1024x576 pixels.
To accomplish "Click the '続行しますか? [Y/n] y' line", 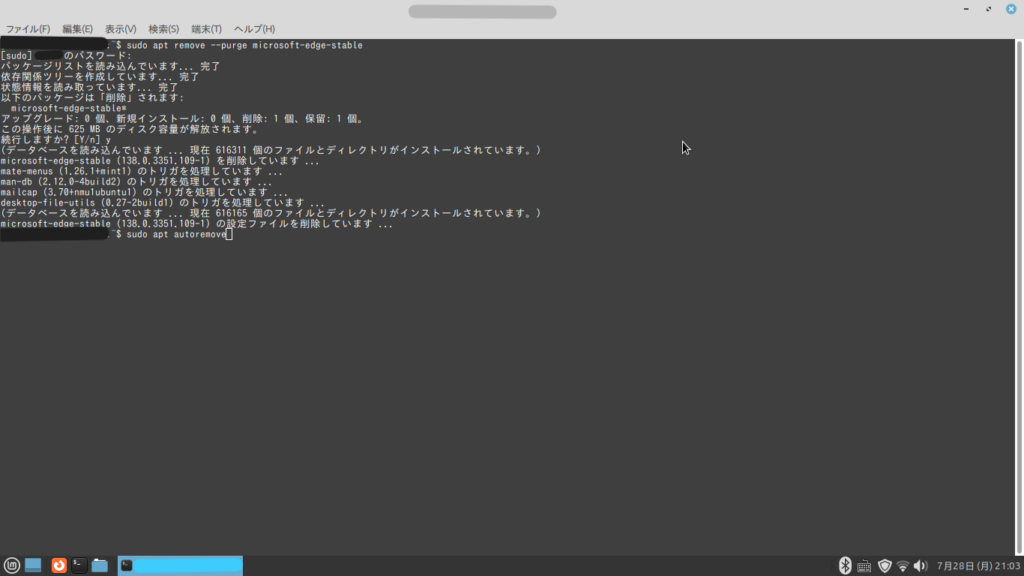I will click(x=56, y=140).
